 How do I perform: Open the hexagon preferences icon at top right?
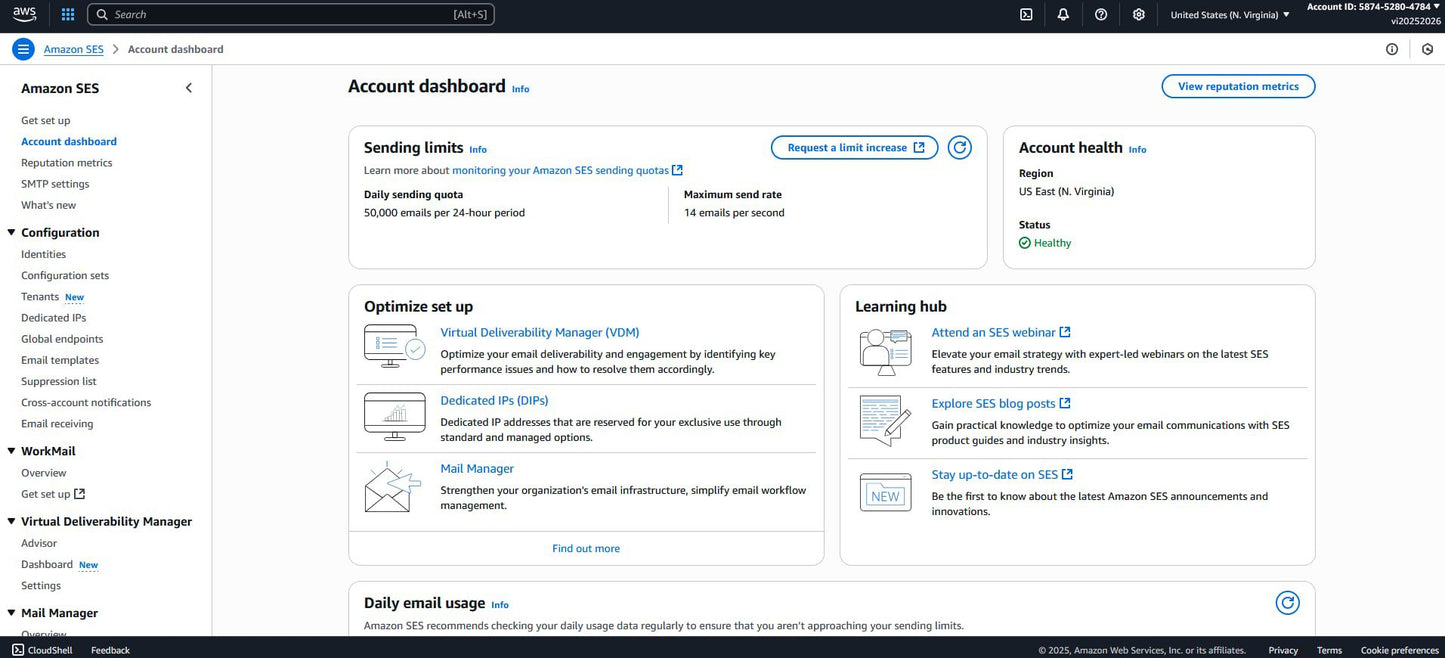pos(1428,49)
